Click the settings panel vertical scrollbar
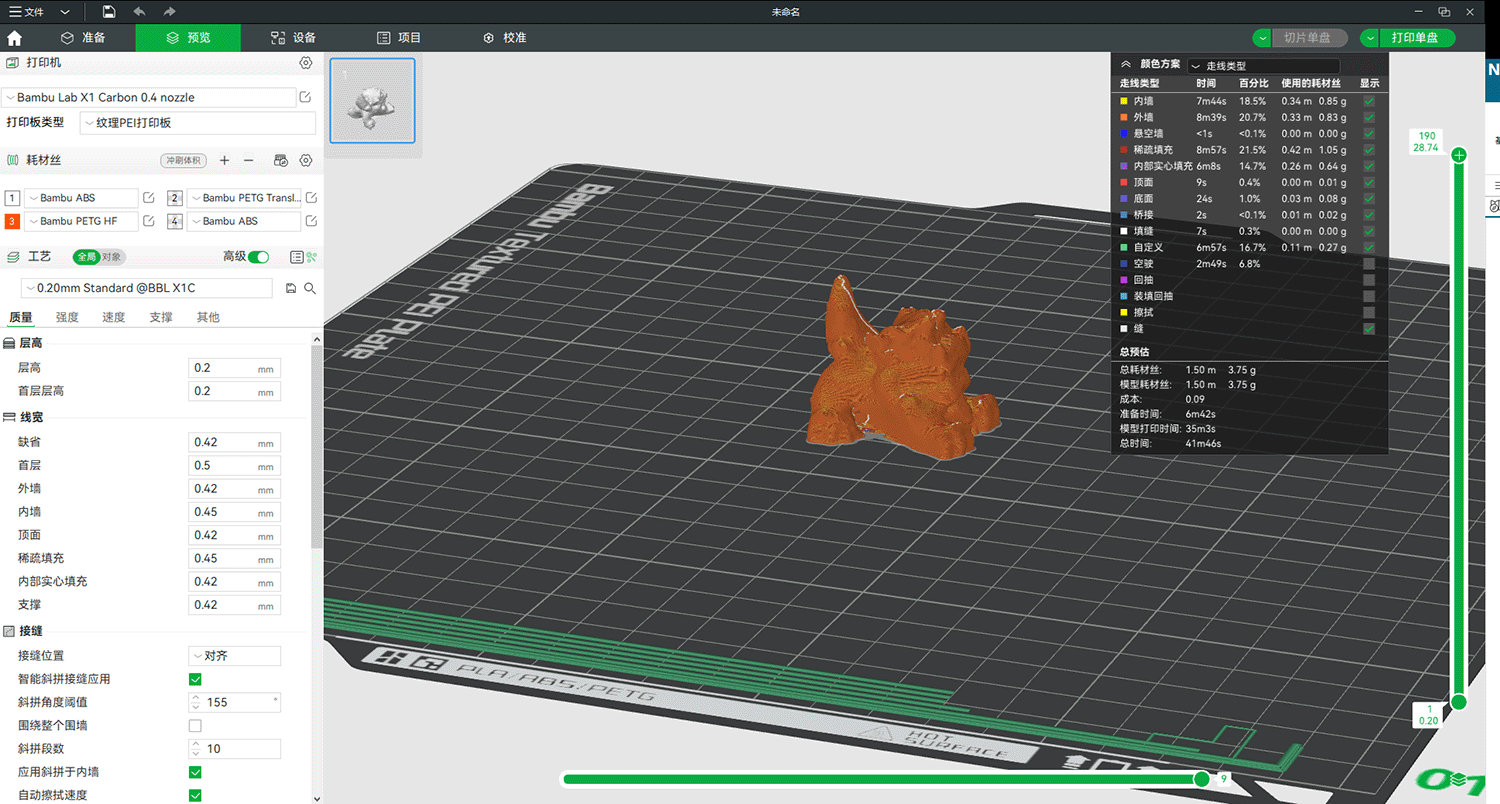Image resolution: width=1500 pixels, height=804 pixels. pos(317,445)
